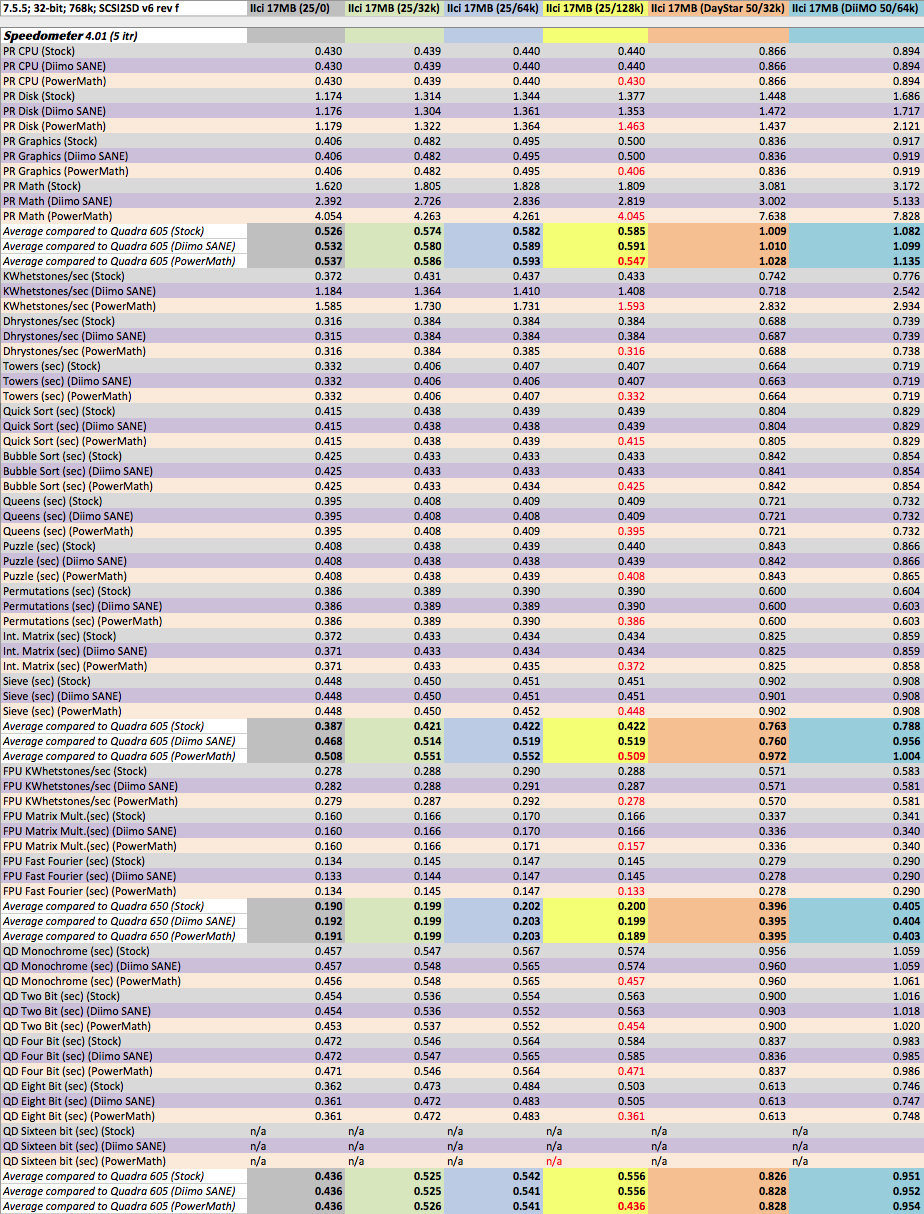This screenshot has height=1214, width=924.
Task: Select 1.135 in the teal DiiMO column
Action: [904, 260]
